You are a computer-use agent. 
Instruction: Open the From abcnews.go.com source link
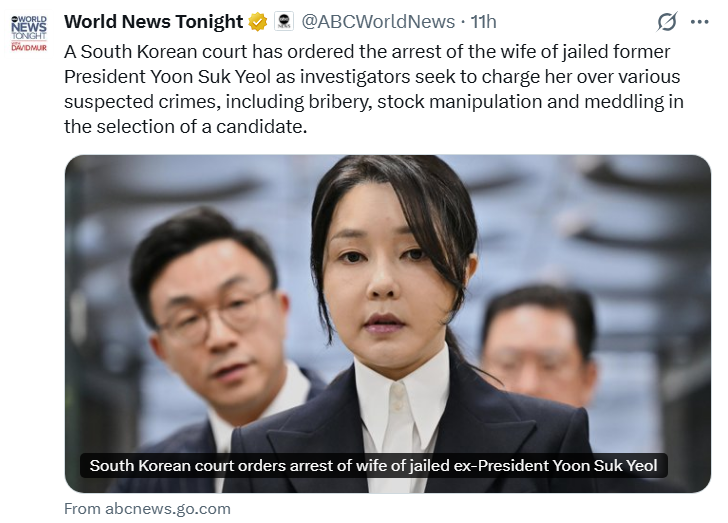tap(147, 509)
